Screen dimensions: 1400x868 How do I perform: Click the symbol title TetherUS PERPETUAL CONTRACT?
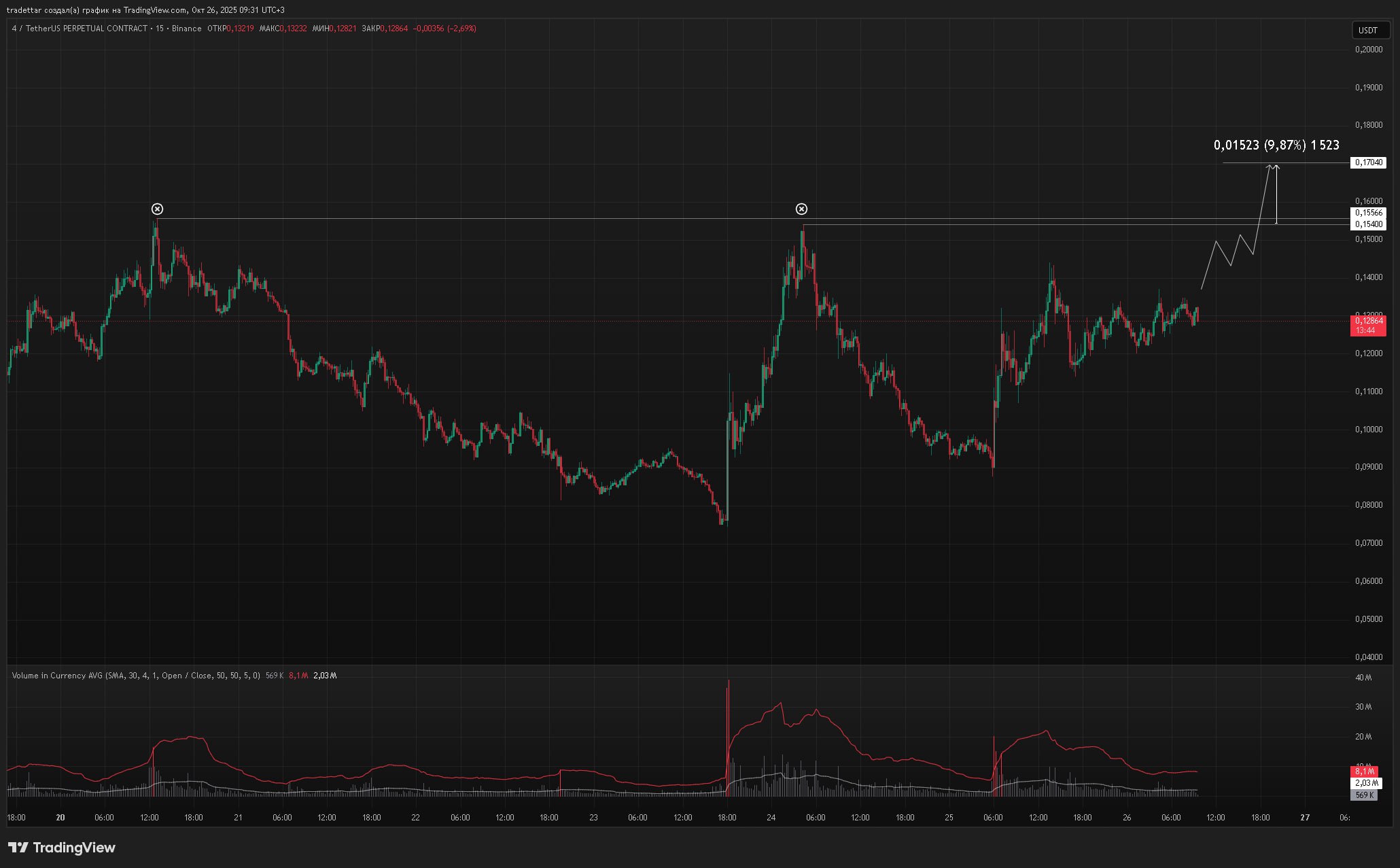[86, 29]
